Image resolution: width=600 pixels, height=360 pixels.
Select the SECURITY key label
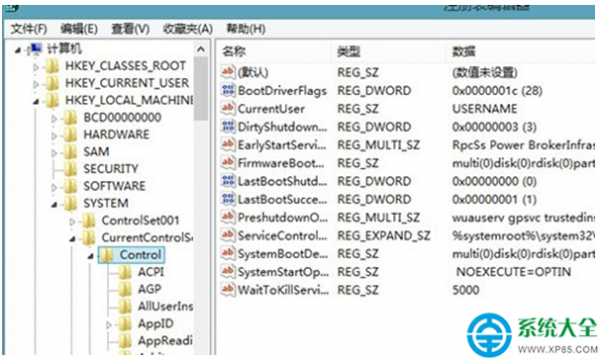pyautogui.click(x=111, y=169)
